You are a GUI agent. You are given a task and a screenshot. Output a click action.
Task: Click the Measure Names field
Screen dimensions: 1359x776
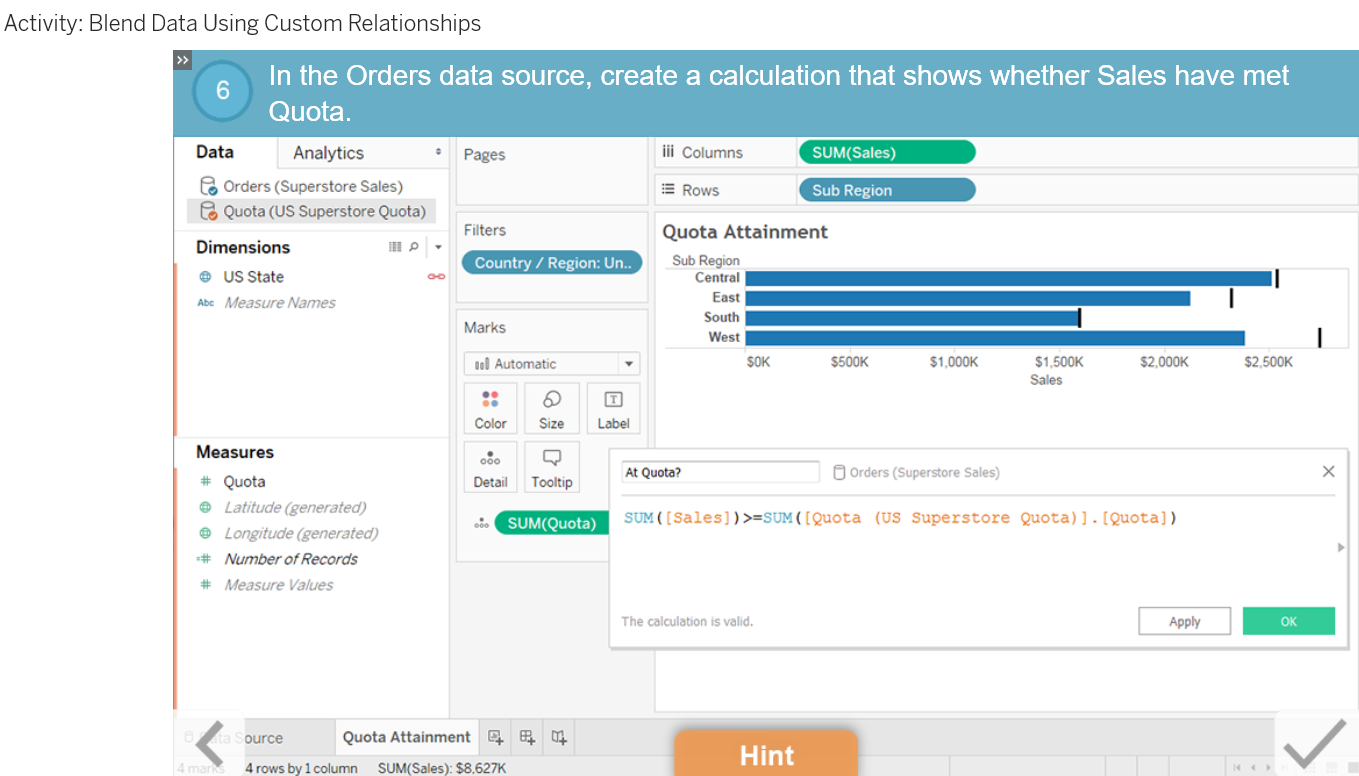280,303
